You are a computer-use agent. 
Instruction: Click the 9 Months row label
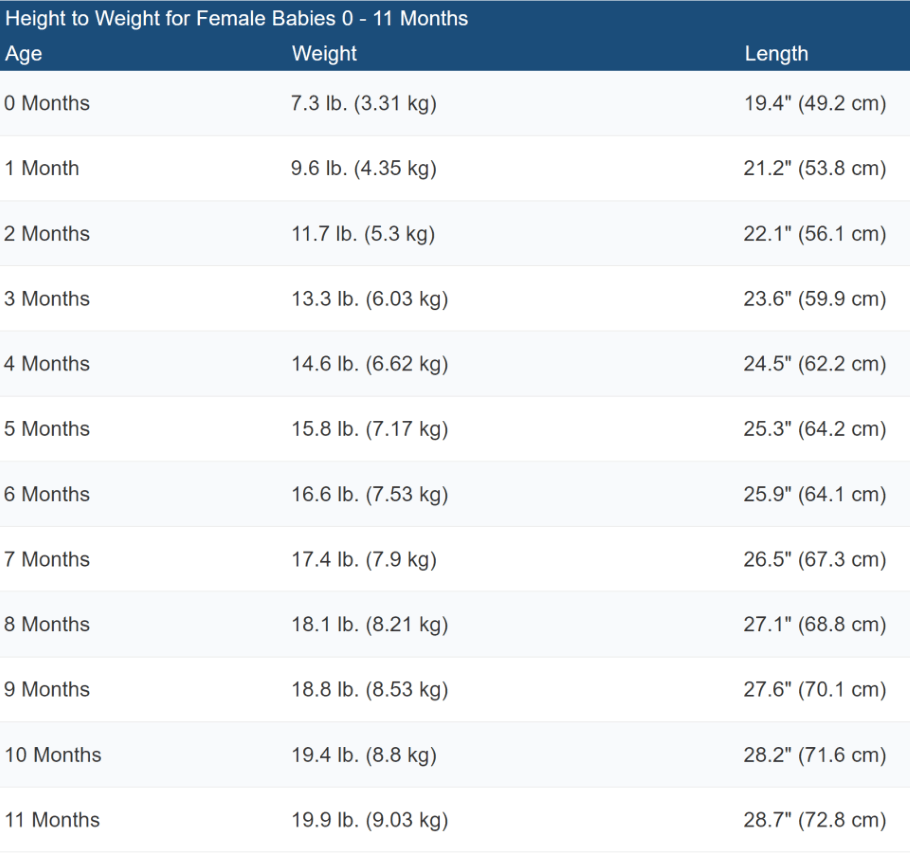point(47,689)
